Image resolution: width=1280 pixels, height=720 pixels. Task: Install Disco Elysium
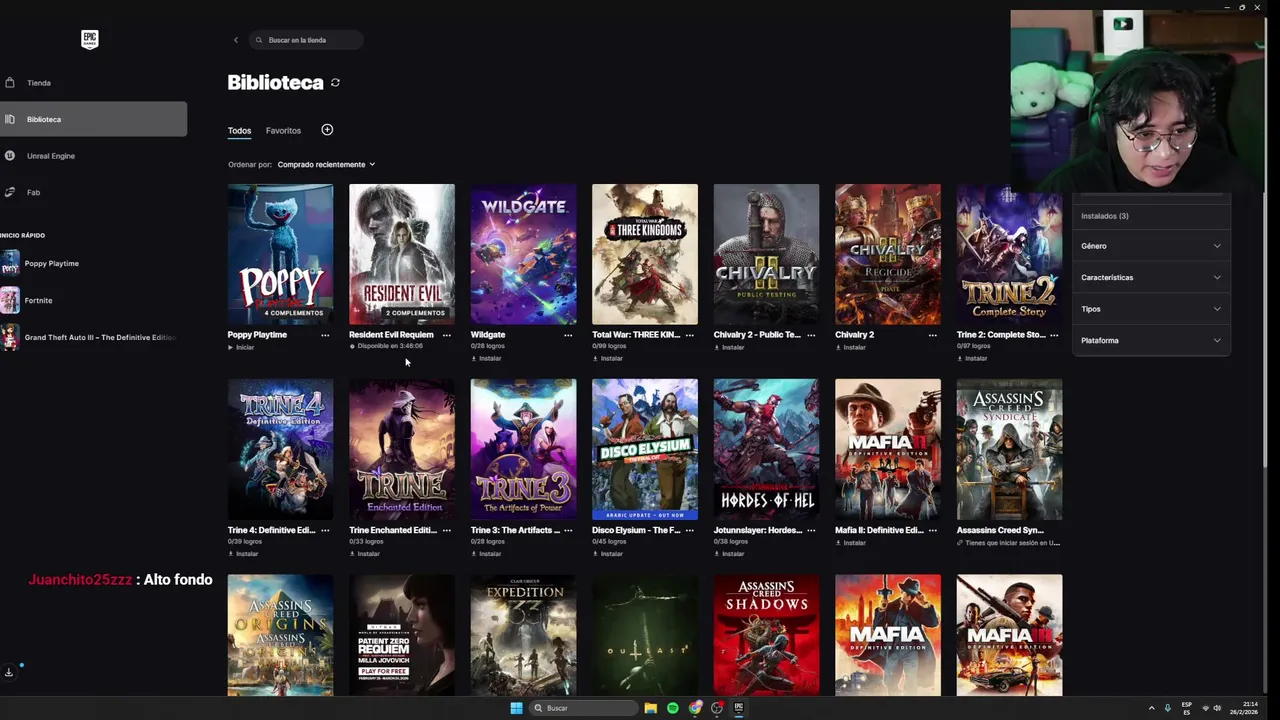pos(607,553)
